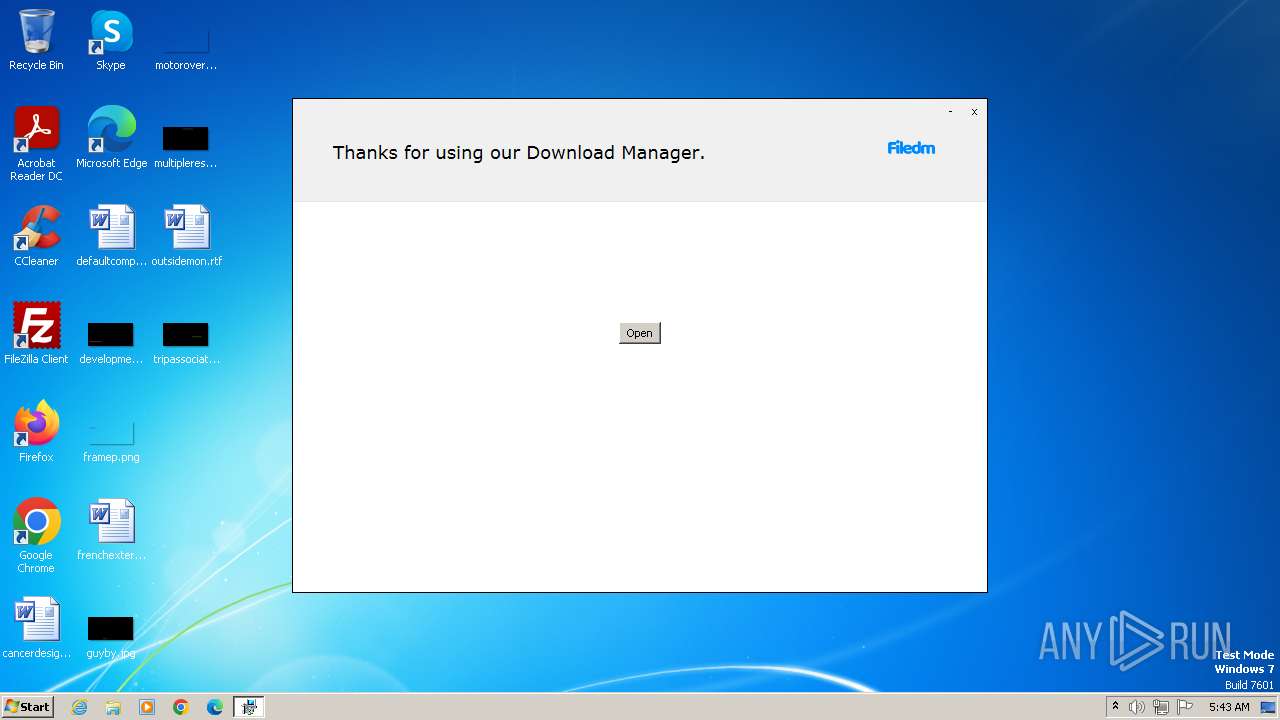Open Internet Explorer from taskbar
Image resolution: width=1280 pixels, height=720 pixels.
point(79,707)
